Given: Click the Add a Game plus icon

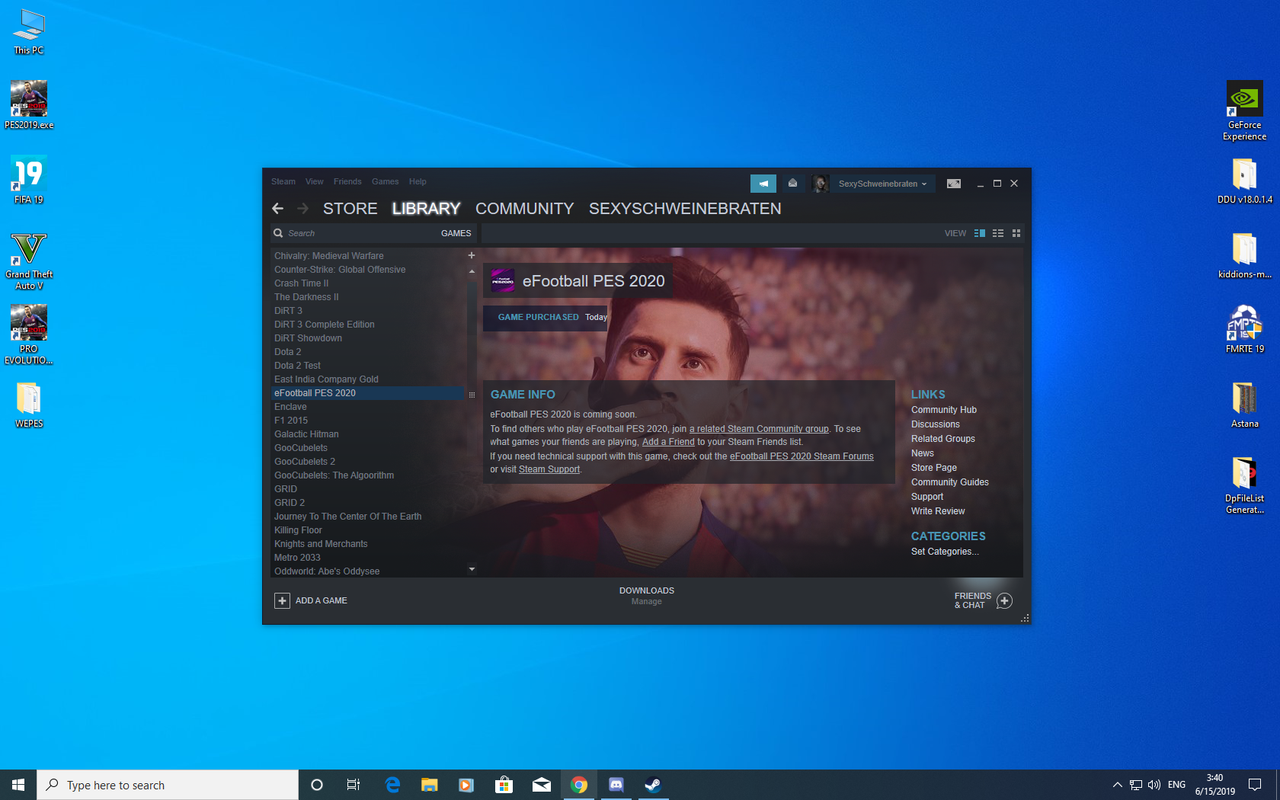Looking at the screenshot, I should [282, 600].
